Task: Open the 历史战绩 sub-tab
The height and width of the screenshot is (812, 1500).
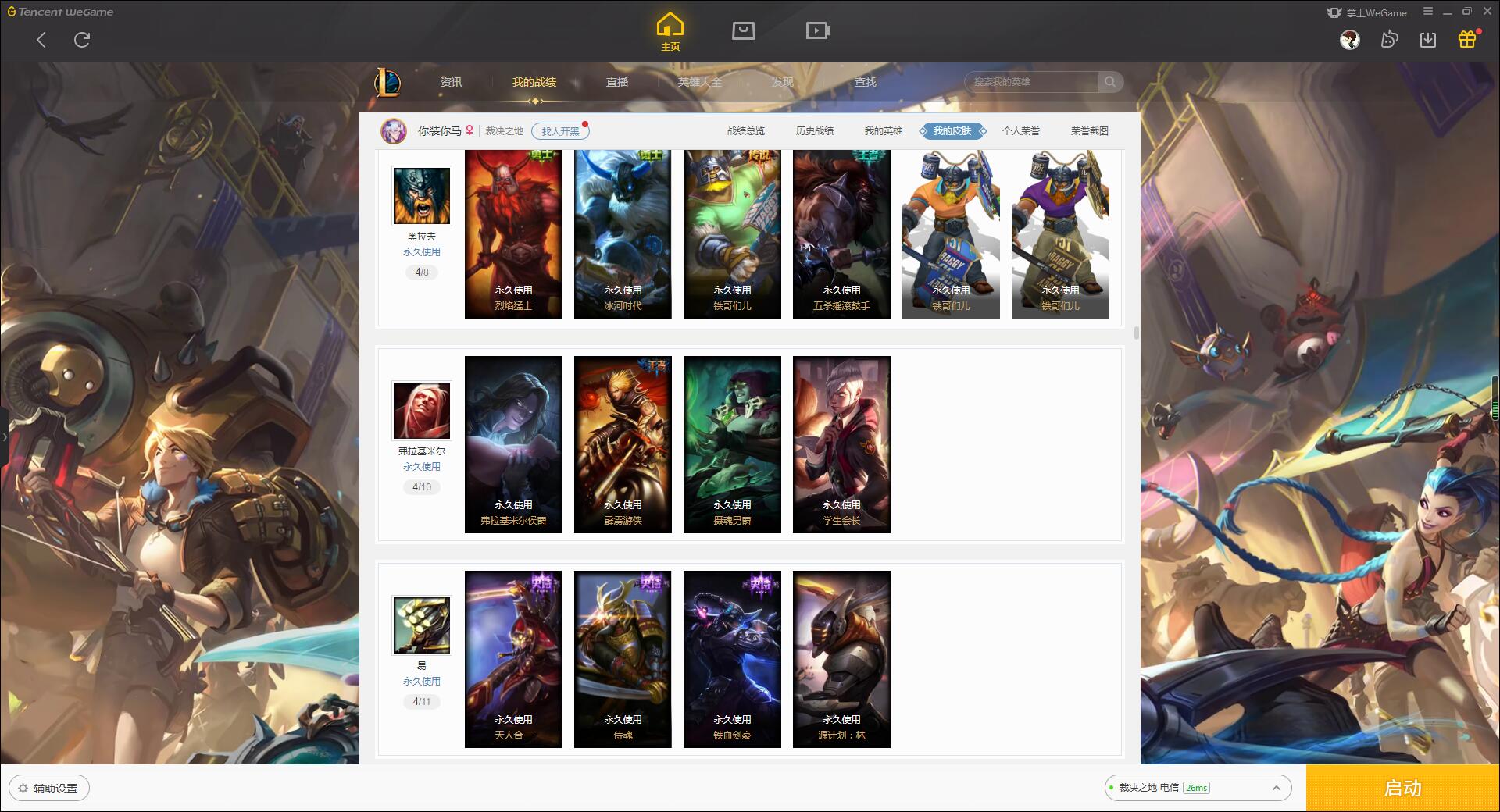Action: point(815,131)
